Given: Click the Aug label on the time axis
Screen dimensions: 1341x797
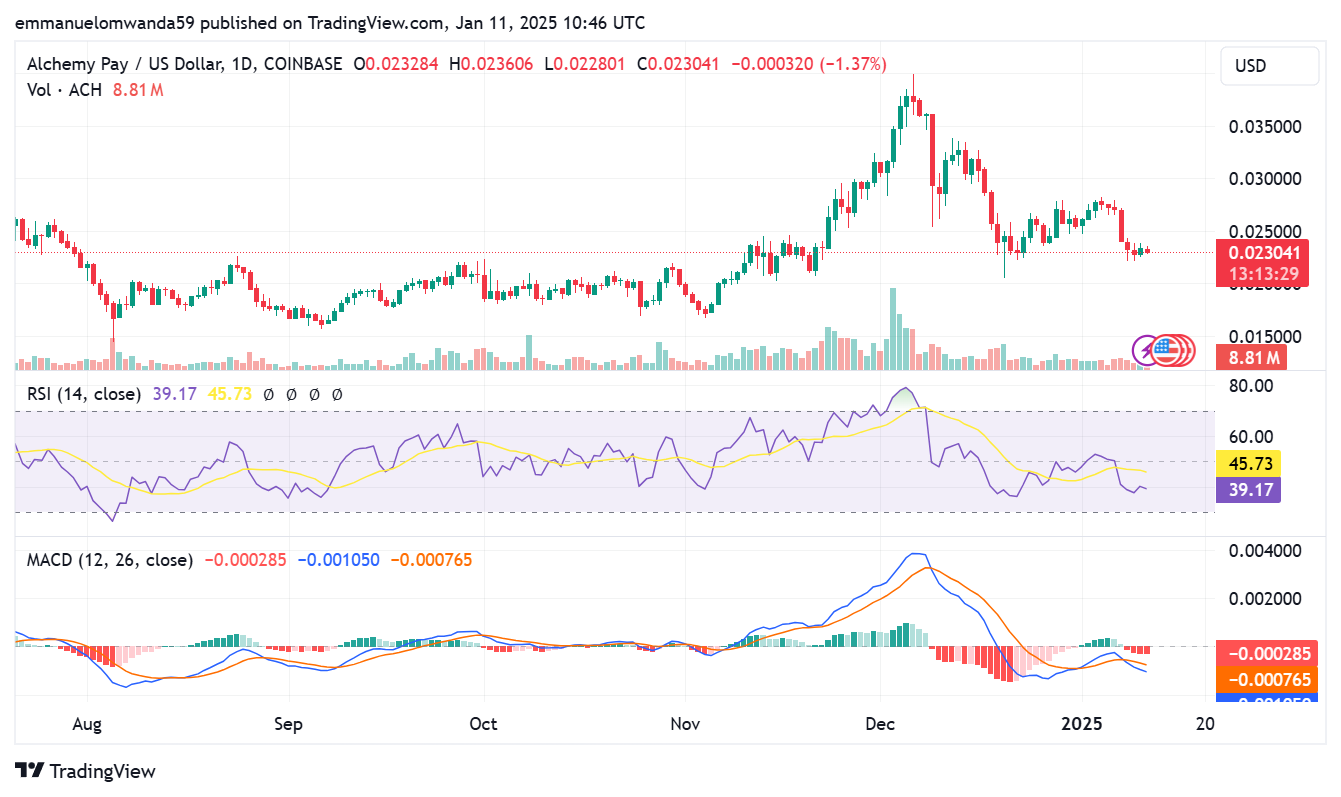Looking at the screenshot, I should [x=87, y=722].
